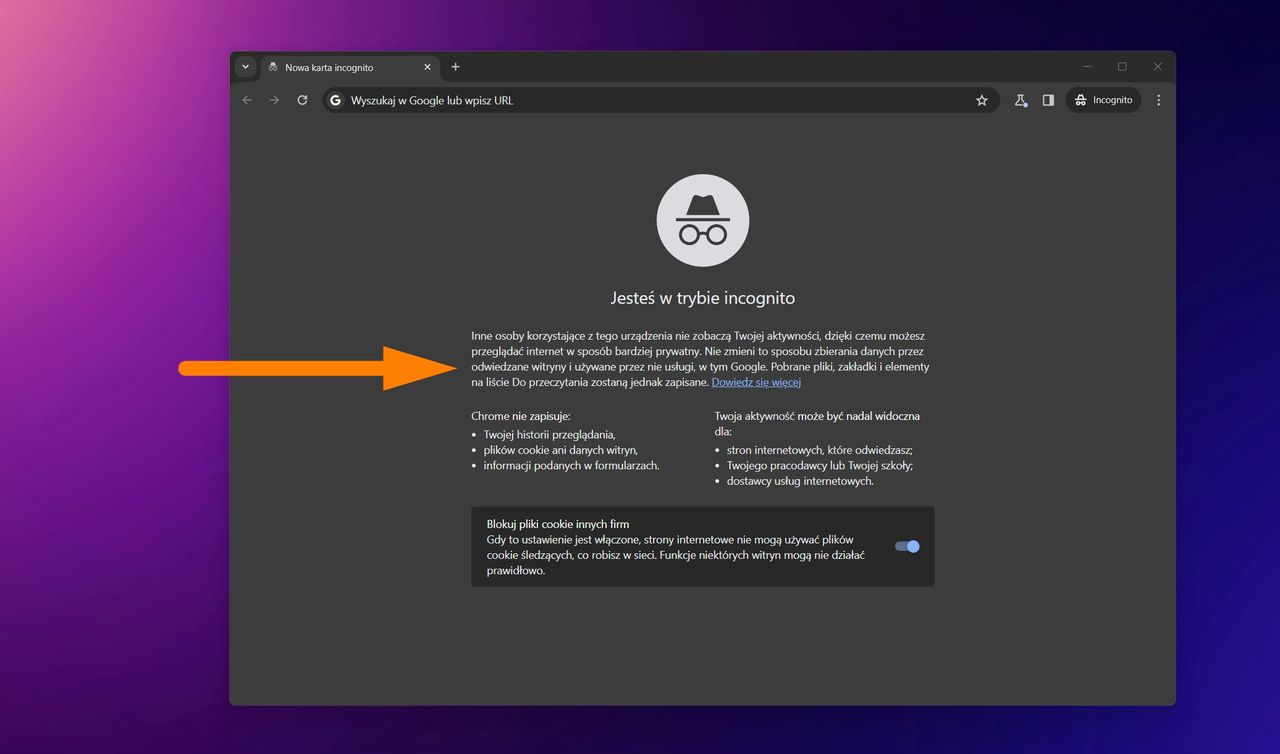The height and width of the screenshot is (754, 1280).
Task: Focus the Wyszukaj w Google address bar
Action: [661, 100]
